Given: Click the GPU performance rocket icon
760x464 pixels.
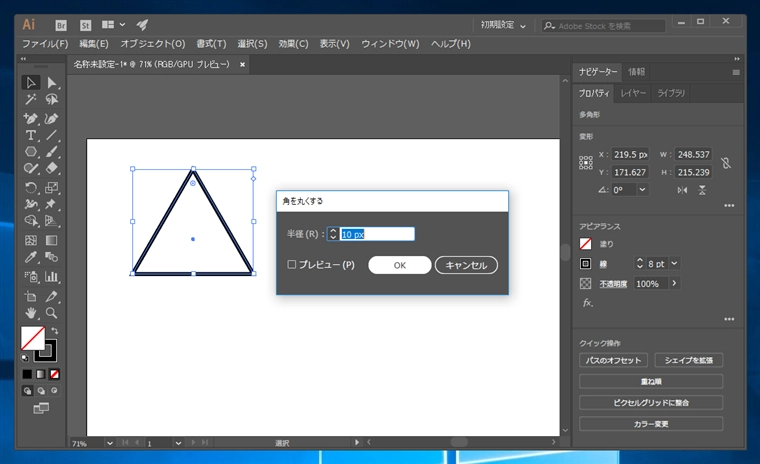Looking at the screenshot, I should click(142, 25).
